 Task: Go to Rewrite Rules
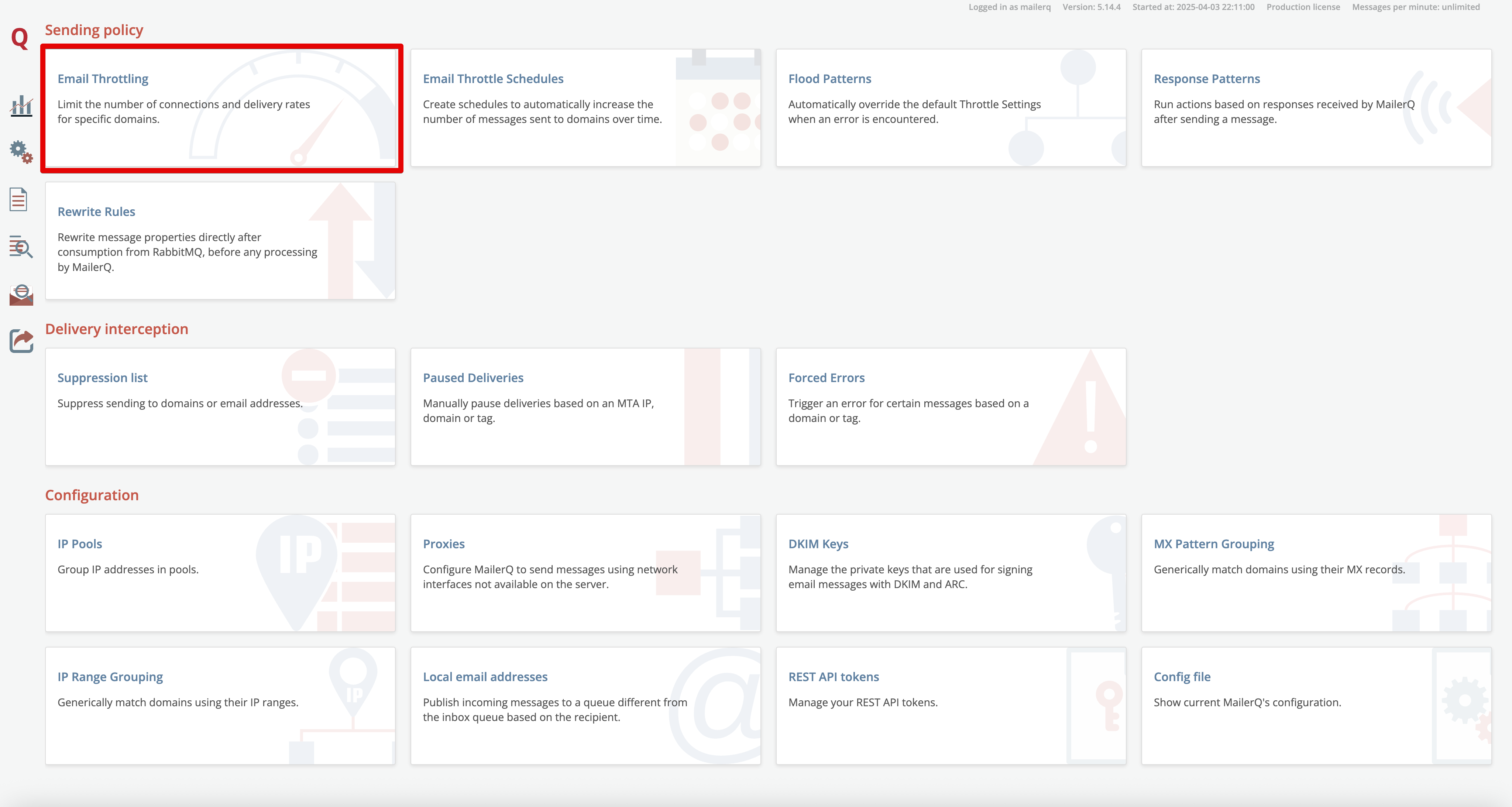coord(221,241)
